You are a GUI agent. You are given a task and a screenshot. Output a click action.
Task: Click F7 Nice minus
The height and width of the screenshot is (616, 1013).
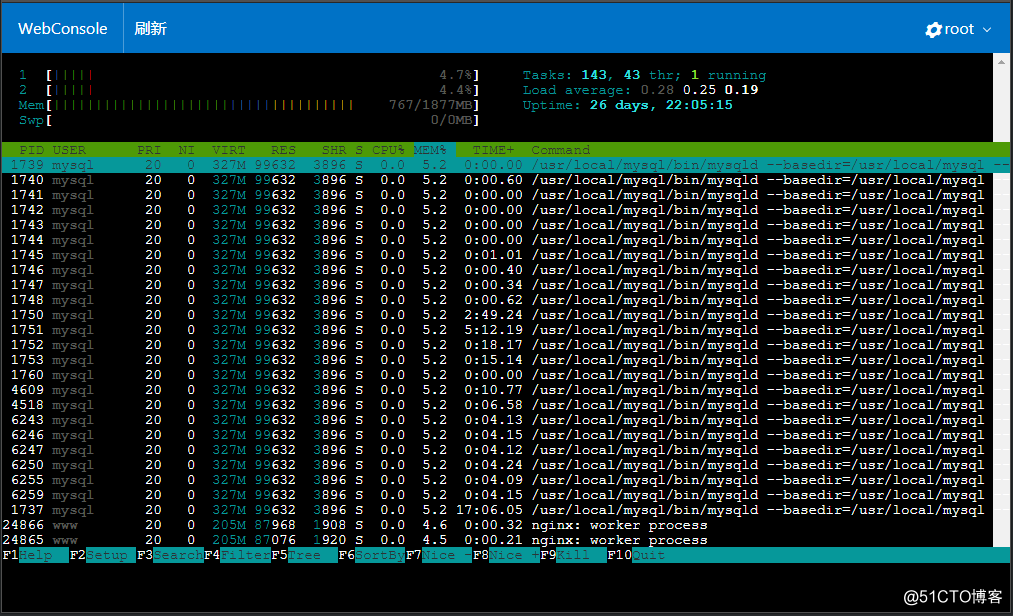pos(439,555)
